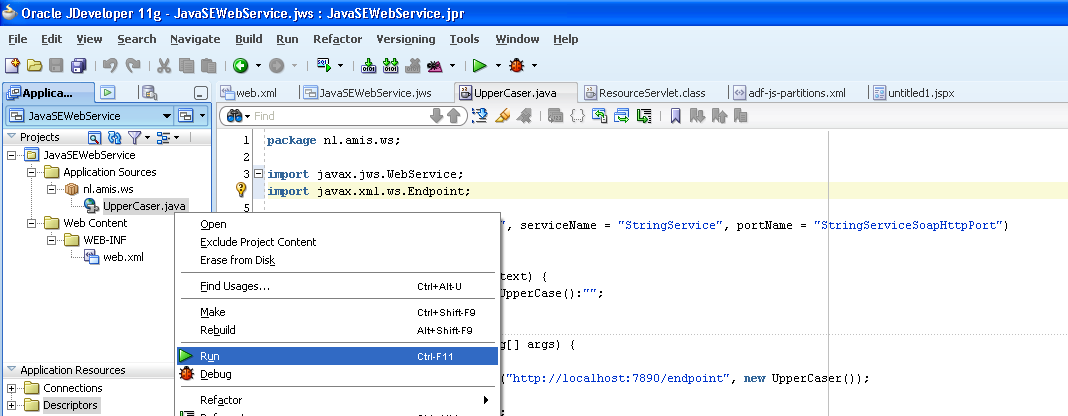
Task: Click the Cut scissors toolbar icon
Action: (x=163, y=66)
